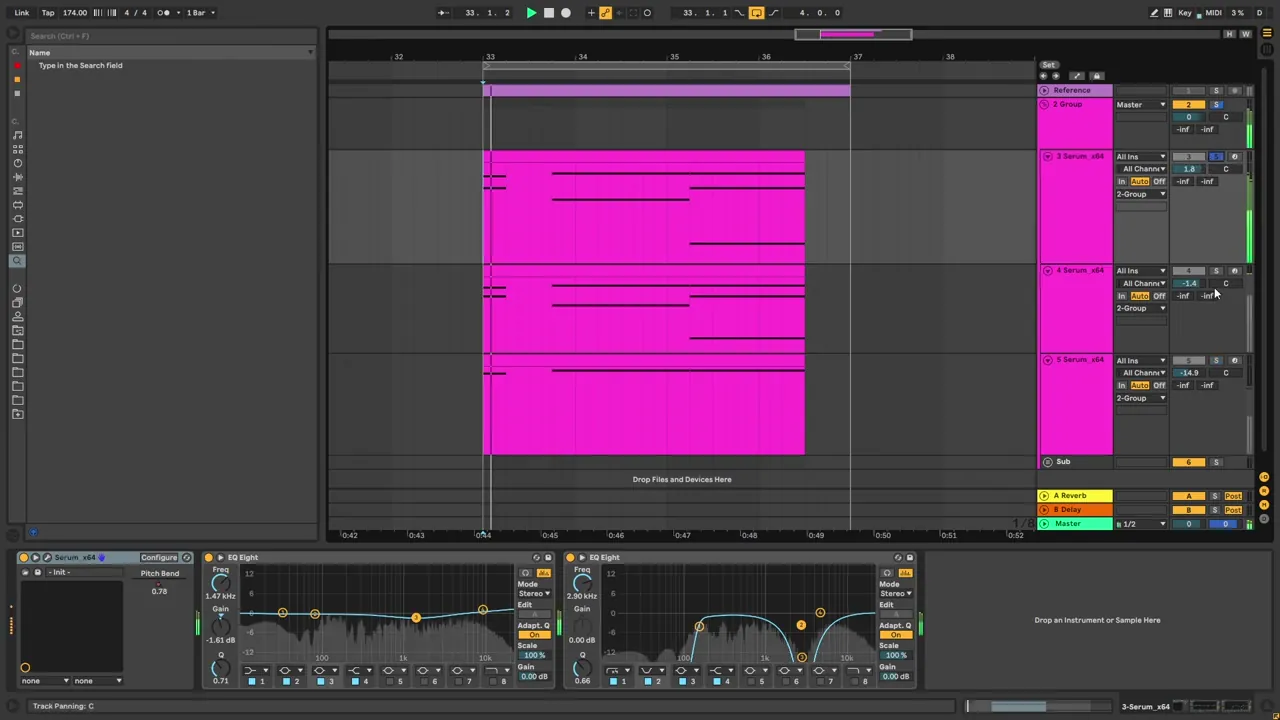This screenshot has height=720, width=1280.
Task: Start playback with the green Play button
Action: (x=531, y=13)
